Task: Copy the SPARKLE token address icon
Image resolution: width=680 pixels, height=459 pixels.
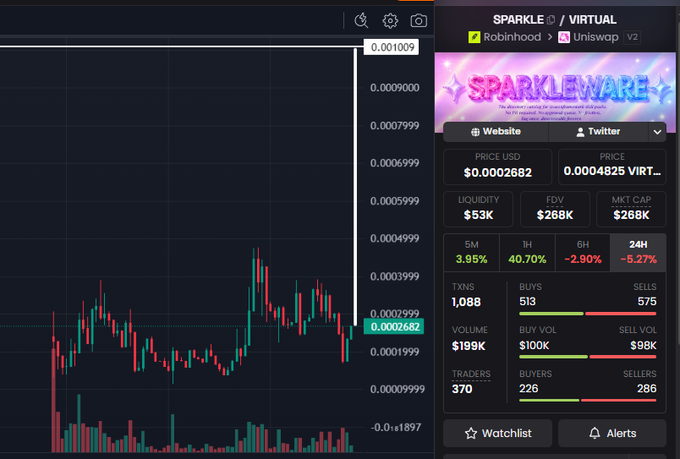Action: pos(551,20)
